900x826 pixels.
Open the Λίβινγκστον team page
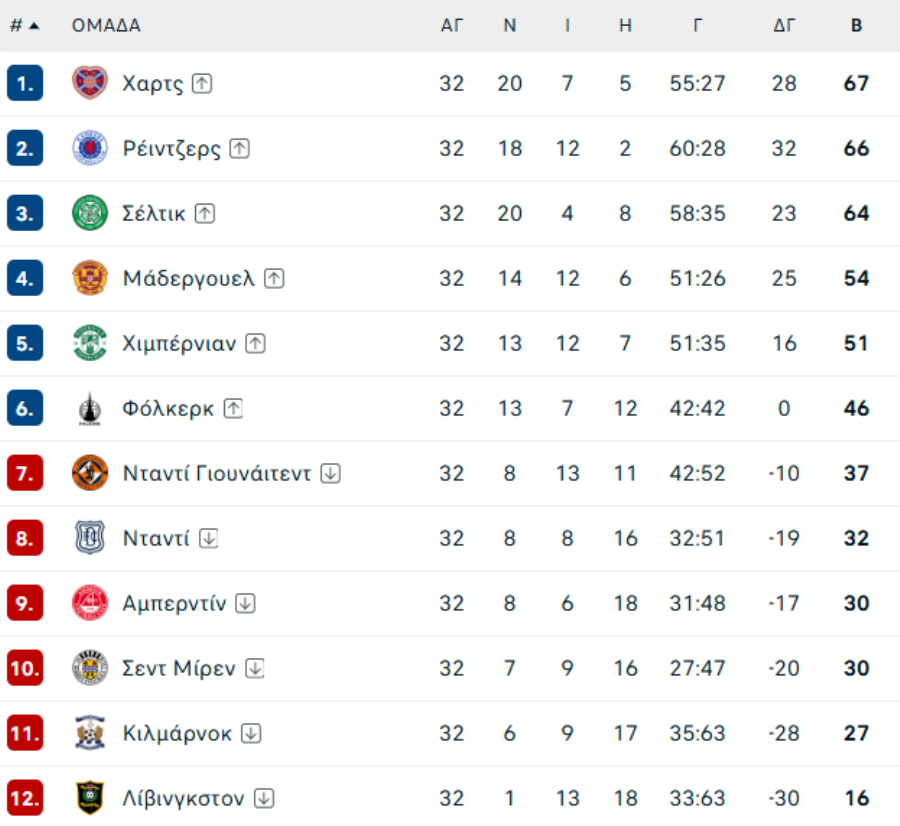click(183, 798)
